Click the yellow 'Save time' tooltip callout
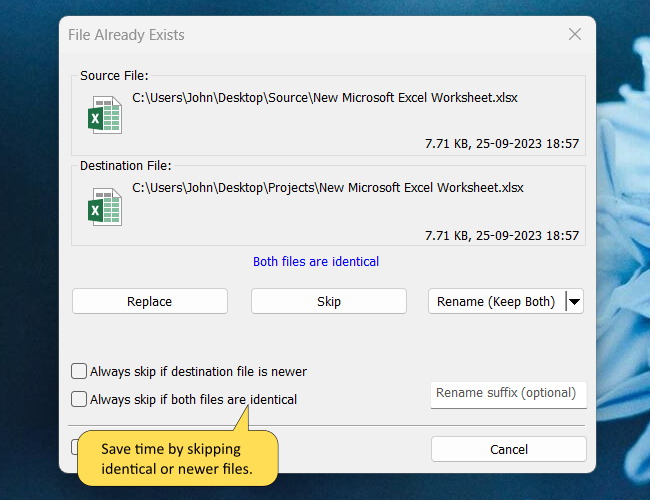 pyautogui.click(x=176, y=461)
